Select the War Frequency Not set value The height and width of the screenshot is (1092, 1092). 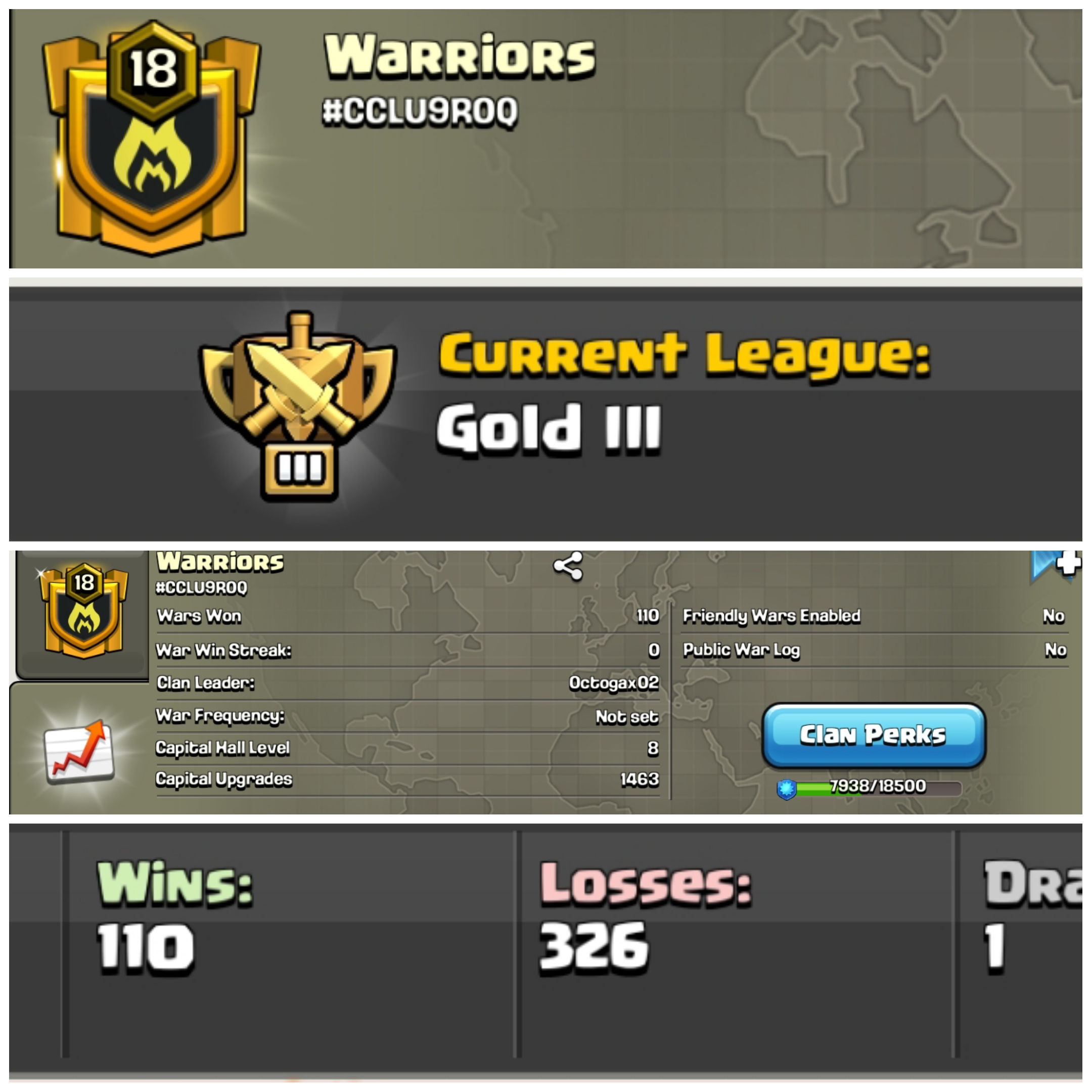coord(627,717)
